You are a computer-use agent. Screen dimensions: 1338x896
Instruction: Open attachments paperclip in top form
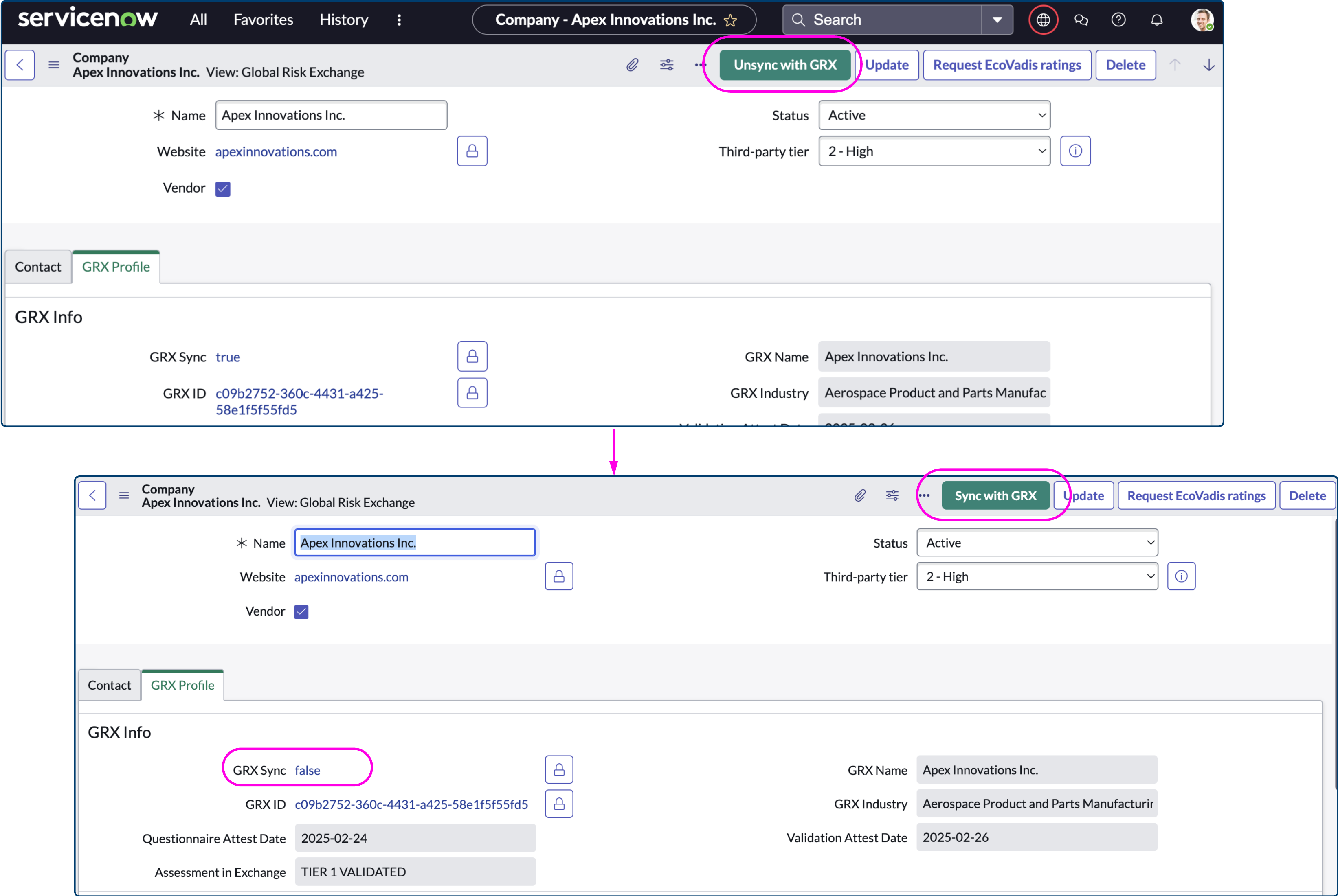point(632,65)
